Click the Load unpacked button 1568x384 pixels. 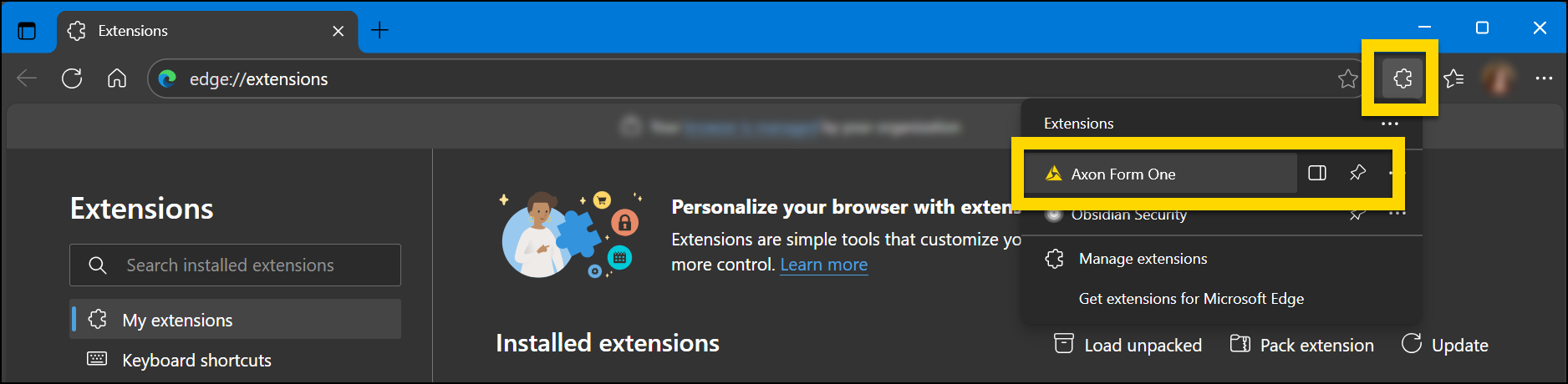(x=1128, y=345)
